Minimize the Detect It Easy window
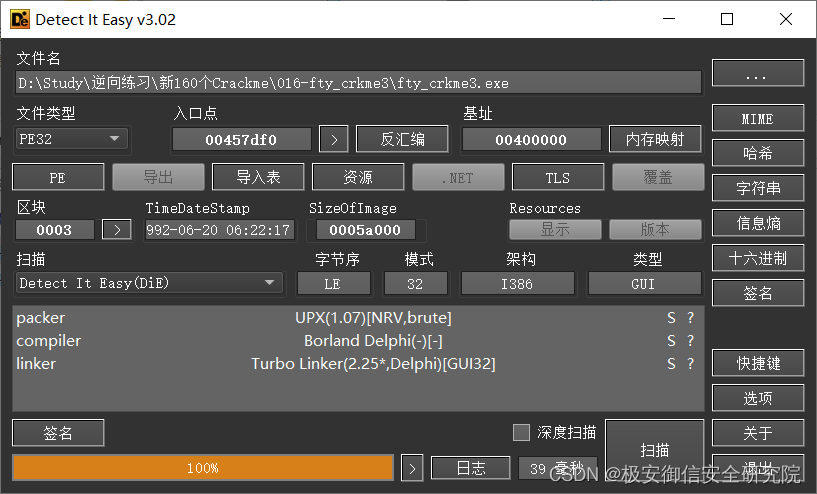The width and height of the screenshot is (817, 494). click(669, 19)
